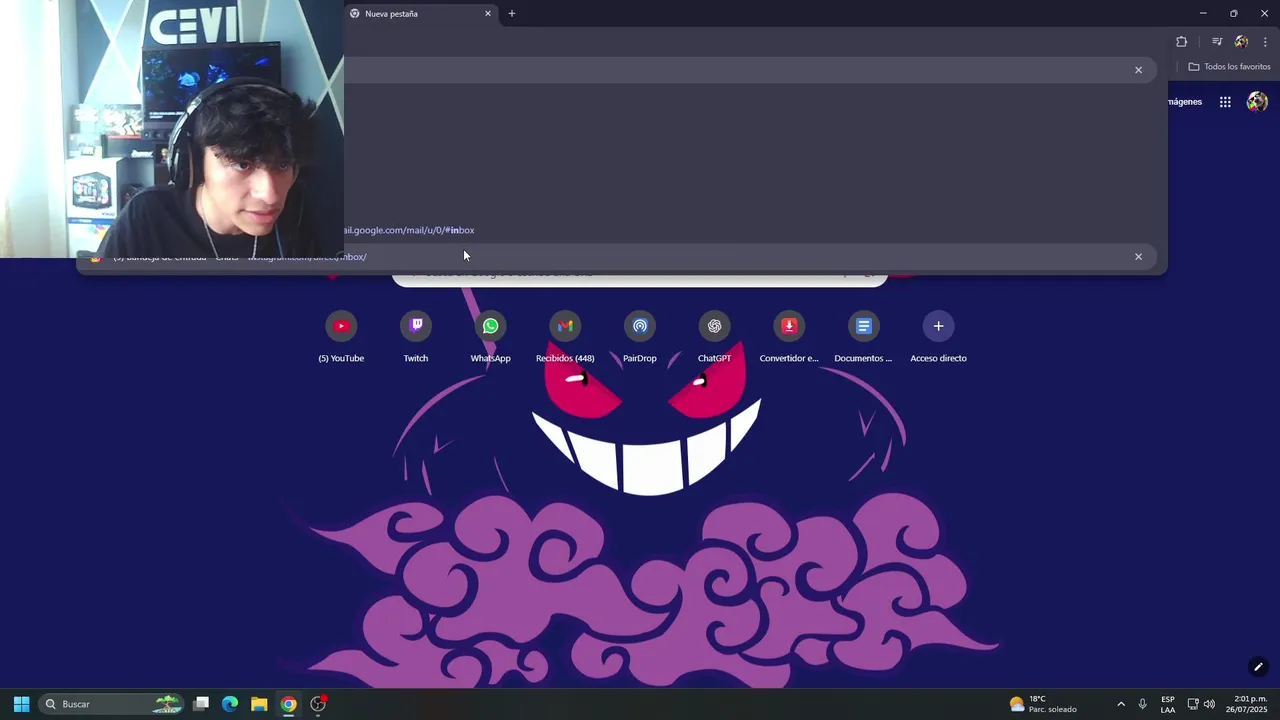Open the Chrome extensions puzzle icon
This screenshot has width=1280, height=720.
1181,42
